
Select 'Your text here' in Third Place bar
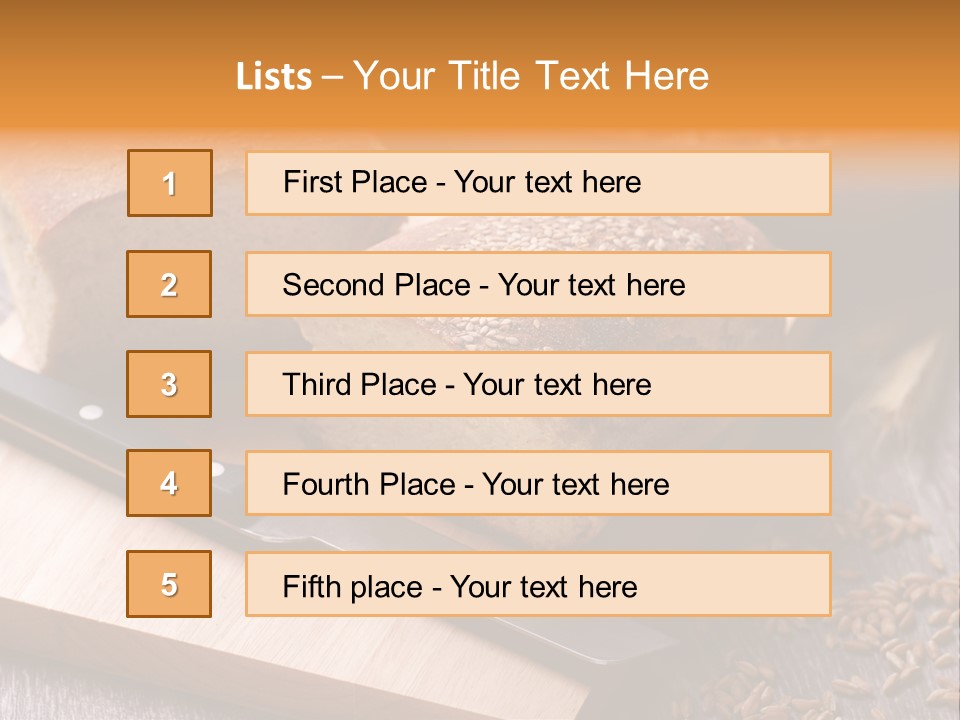click(557, 384)
